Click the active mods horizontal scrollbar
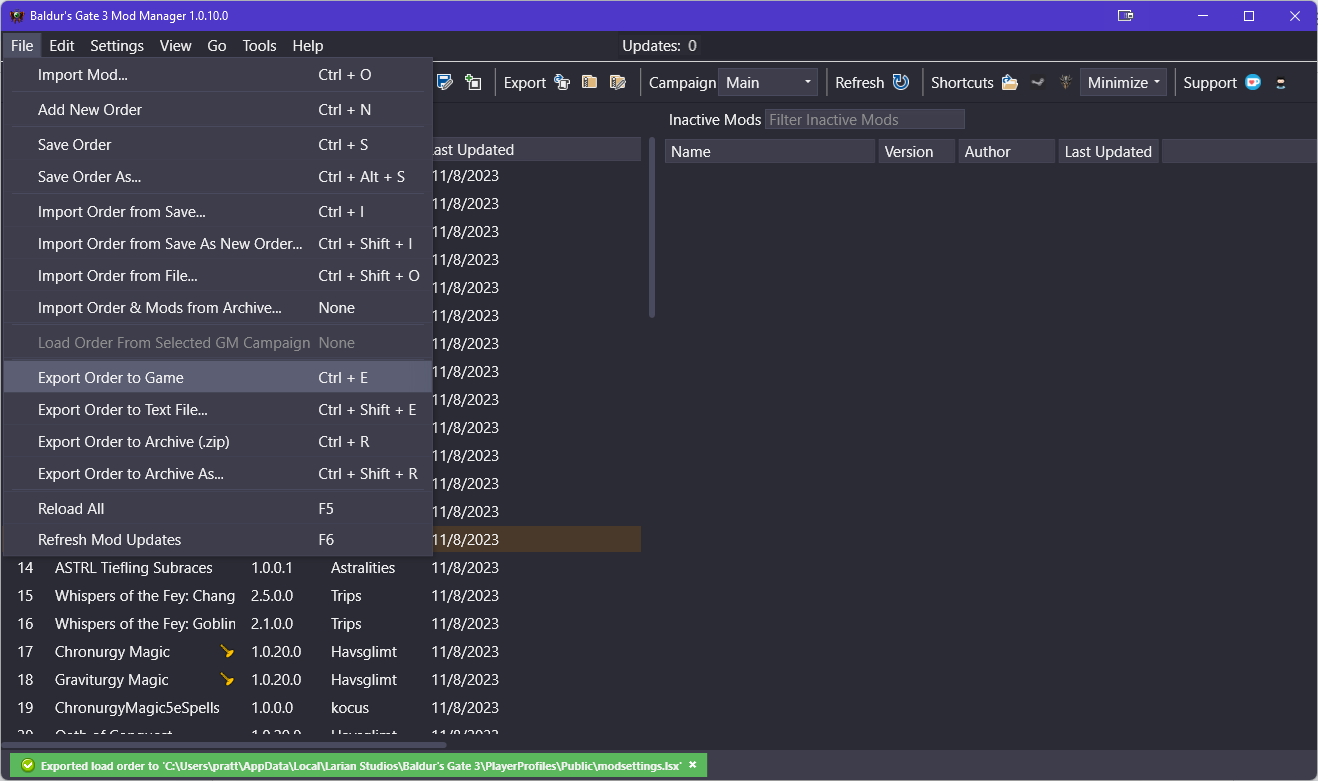 (226, 744)
